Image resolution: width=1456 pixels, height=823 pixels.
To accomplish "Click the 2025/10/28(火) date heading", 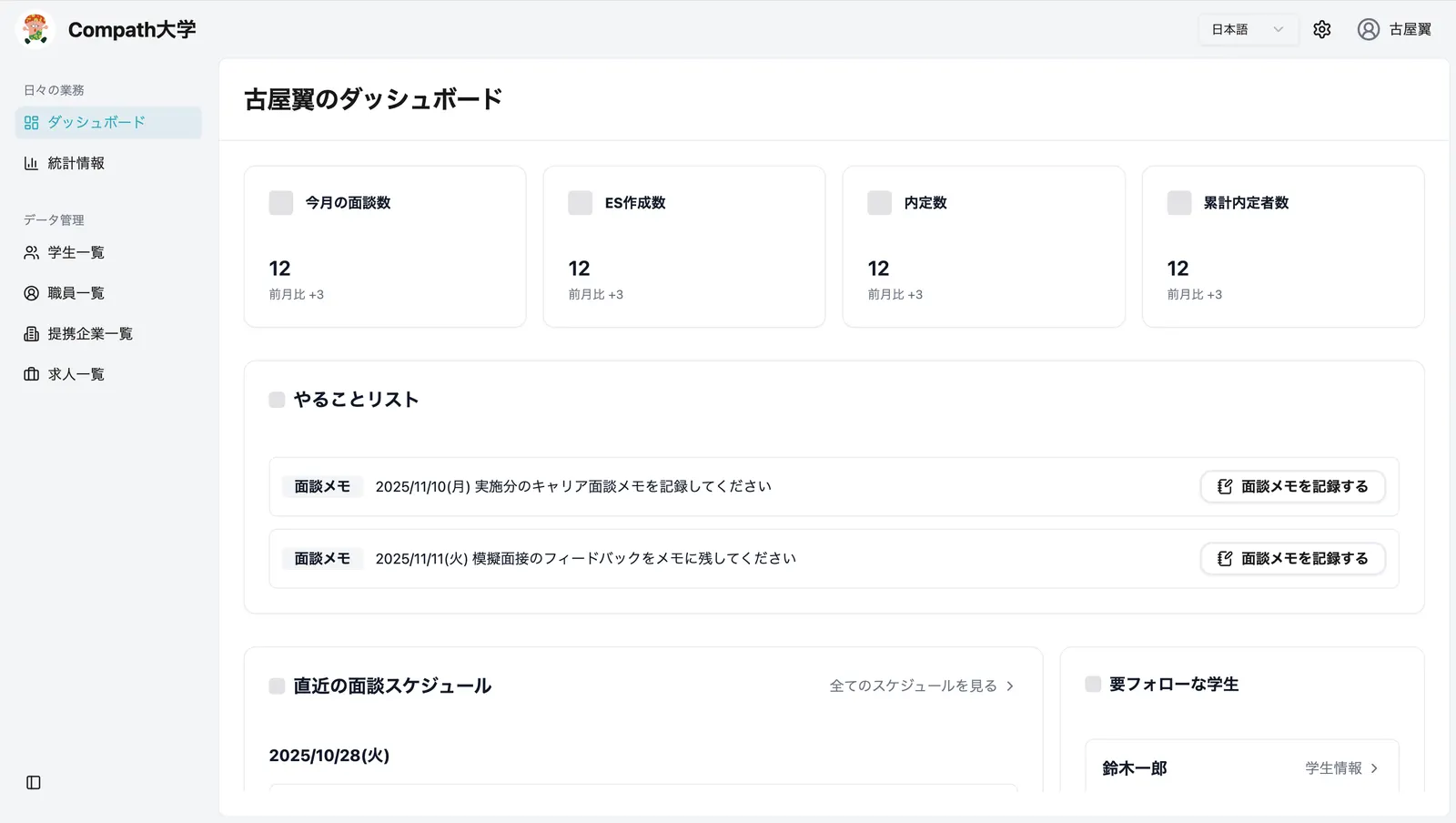I will pos(329,756).
